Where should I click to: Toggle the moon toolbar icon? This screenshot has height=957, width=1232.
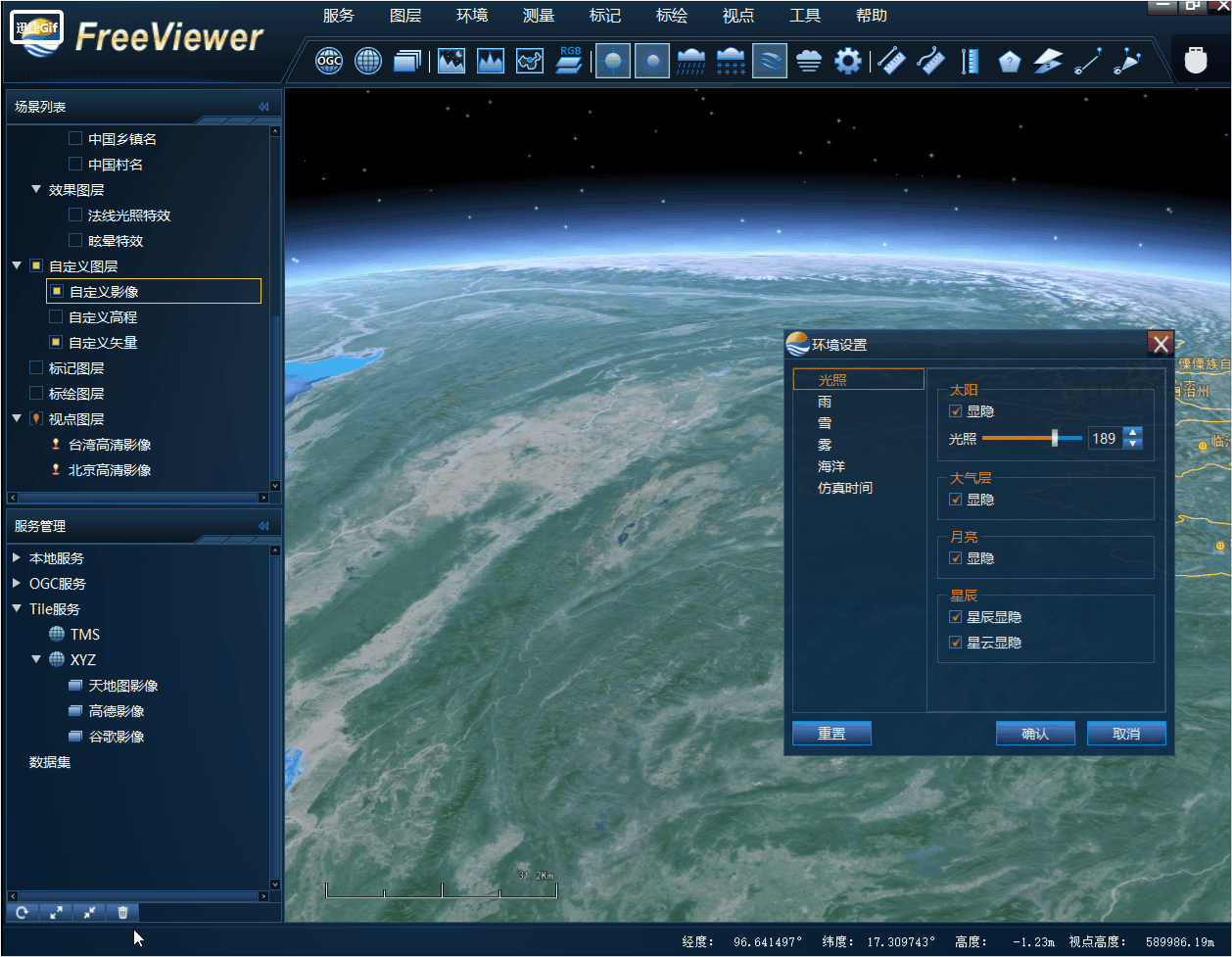652,61
